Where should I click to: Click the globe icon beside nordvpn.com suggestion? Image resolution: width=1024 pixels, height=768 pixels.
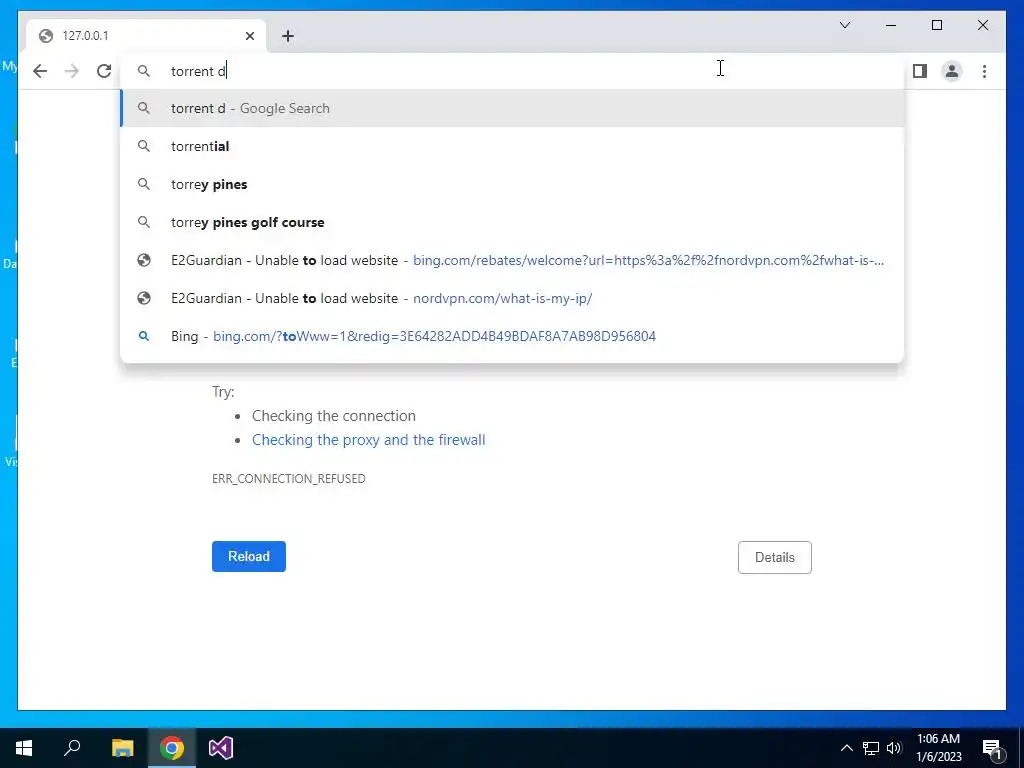pyautogui.click(x=144, y=298)
